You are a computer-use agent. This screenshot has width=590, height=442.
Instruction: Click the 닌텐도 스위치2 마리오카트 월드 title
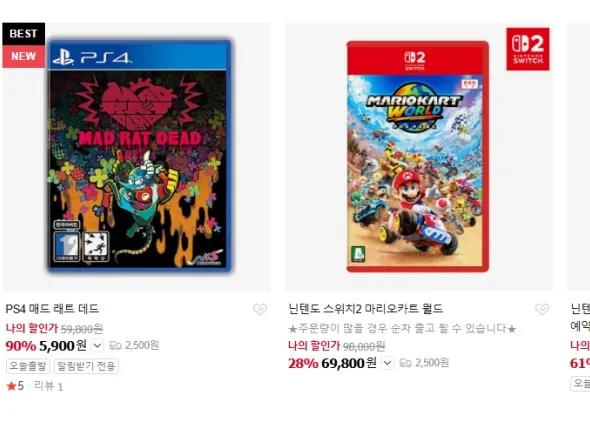(x=365, y=309)
